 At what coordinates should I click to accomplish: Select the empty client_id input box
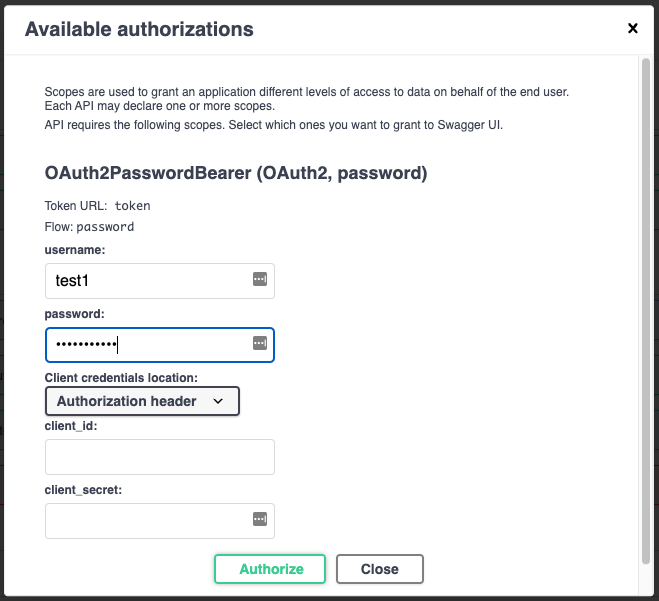[159, 457]
